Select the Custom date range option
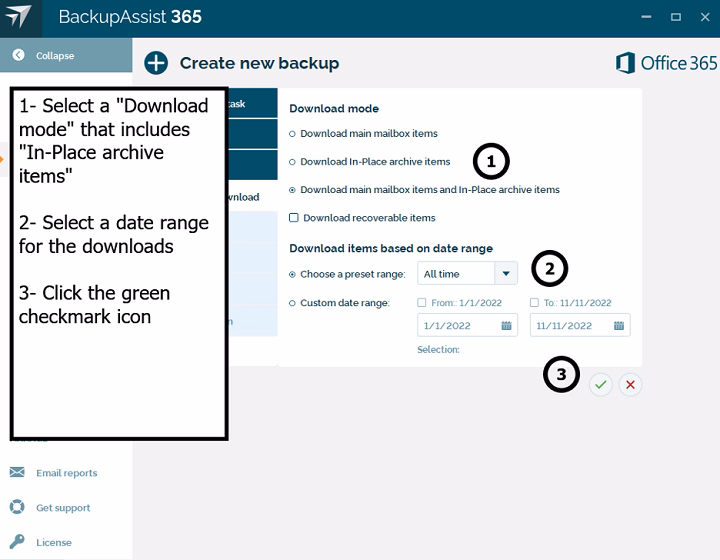This screenshot has width=720, height=560. tap(292, 303)
